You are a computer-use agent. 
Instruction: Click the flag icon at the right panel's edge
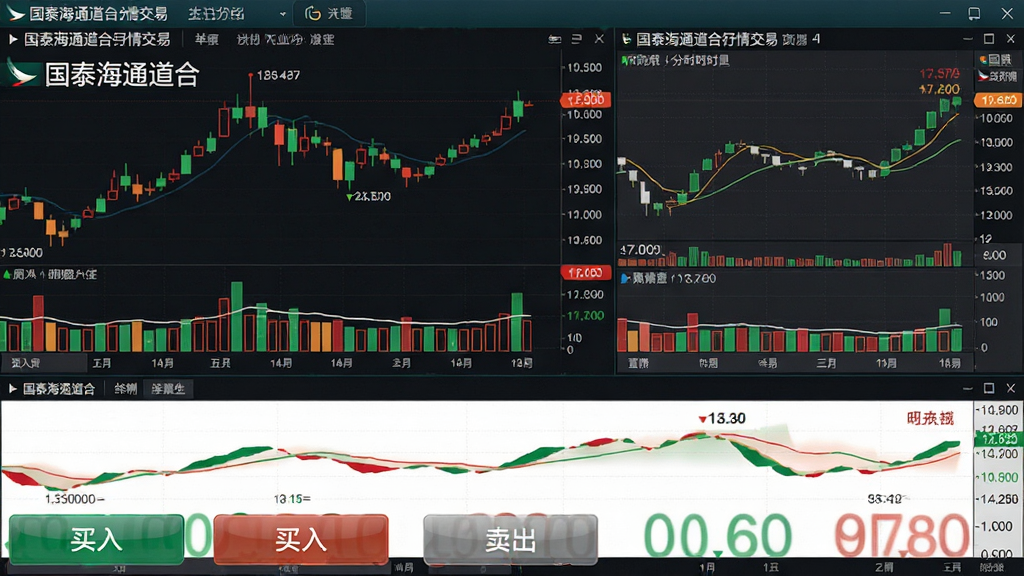pos(983,76)
